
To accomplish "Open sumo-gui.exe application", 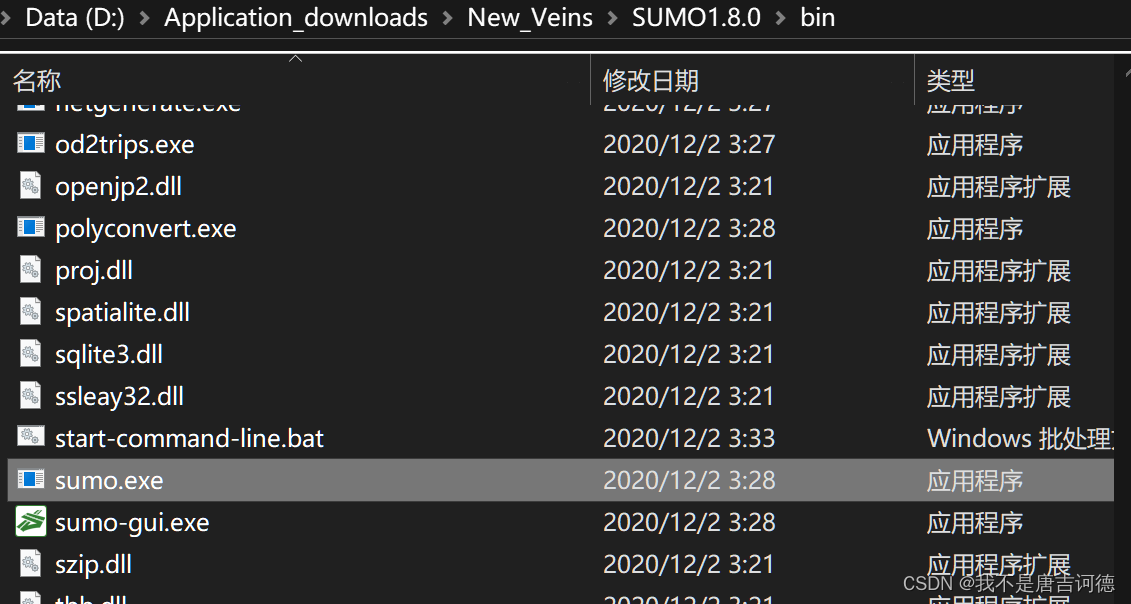I will (31, 521).
